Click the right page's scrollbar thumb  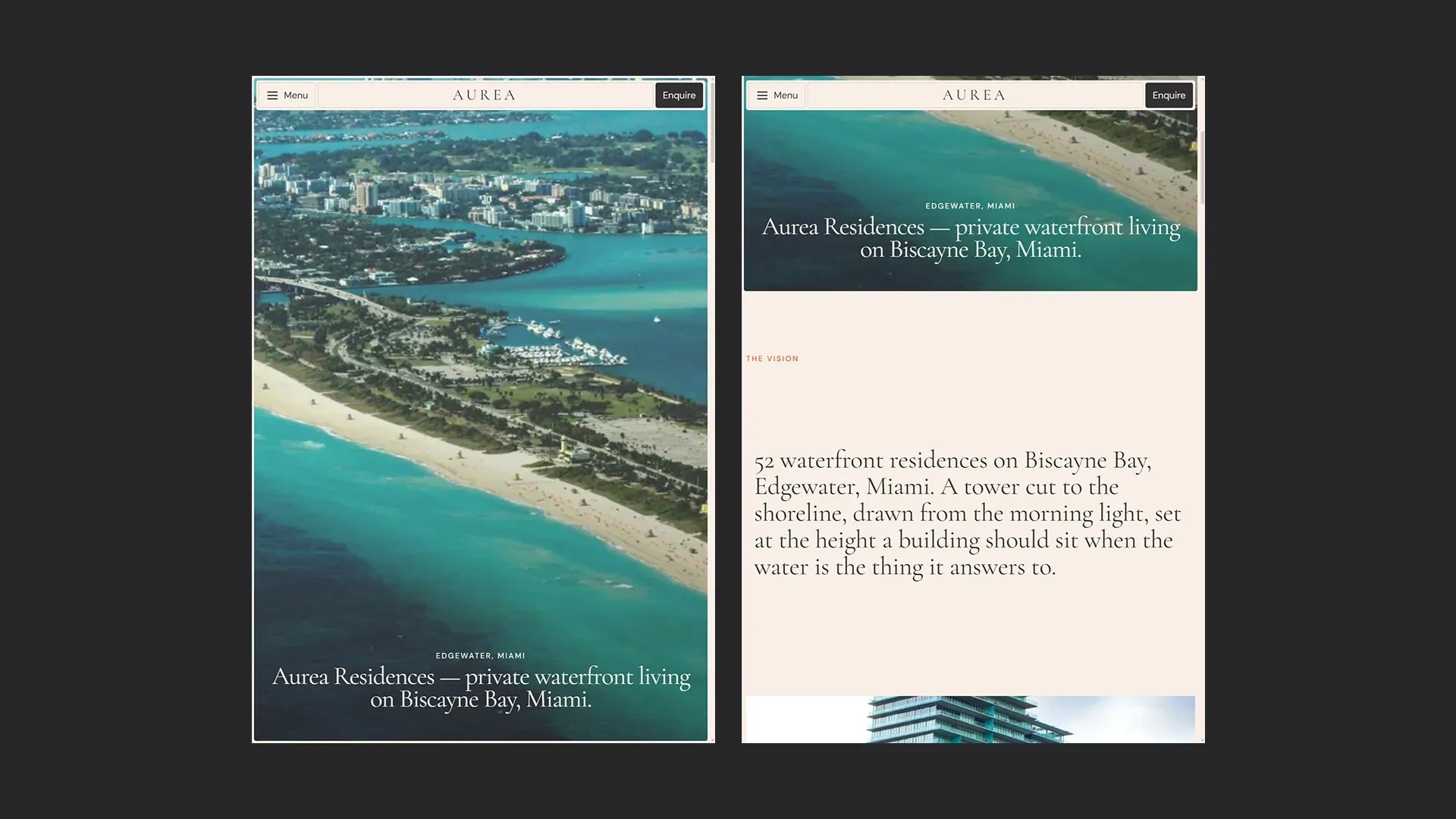[x=1201, y=167]
